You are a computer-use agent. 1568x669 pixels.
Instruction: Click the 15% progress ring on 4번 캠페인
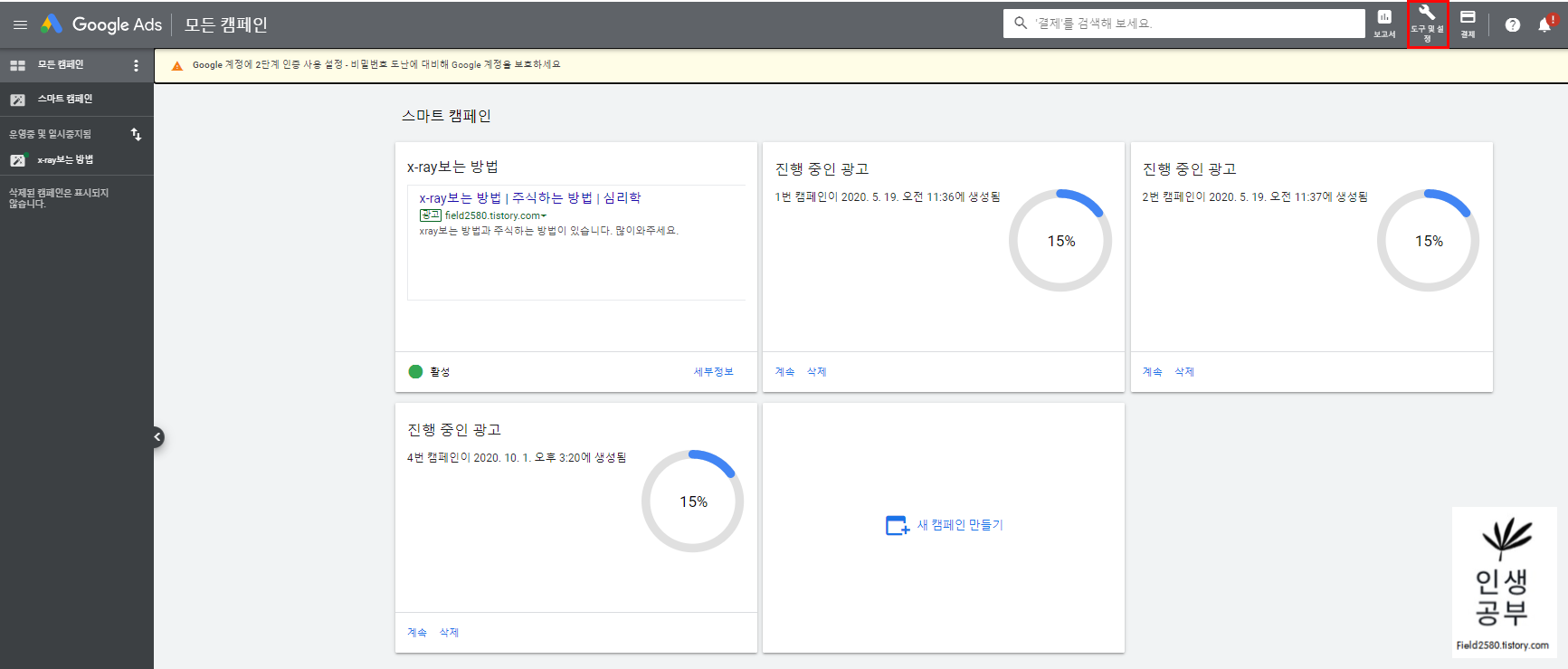click(693, 501)
